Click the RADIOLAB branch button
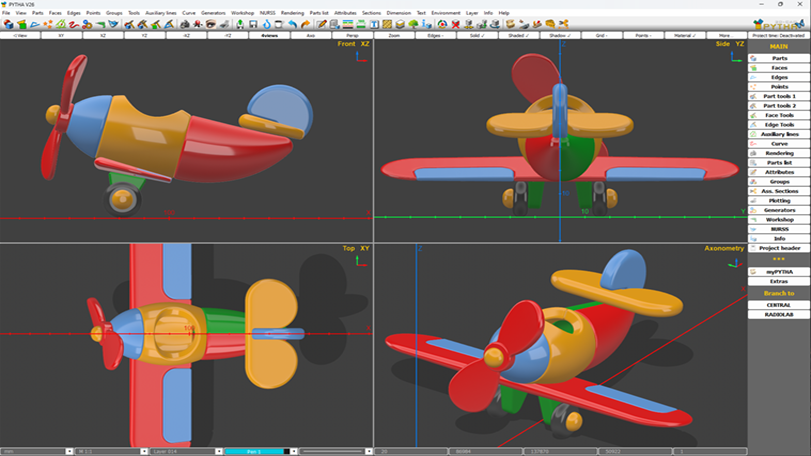 (779, 314)
